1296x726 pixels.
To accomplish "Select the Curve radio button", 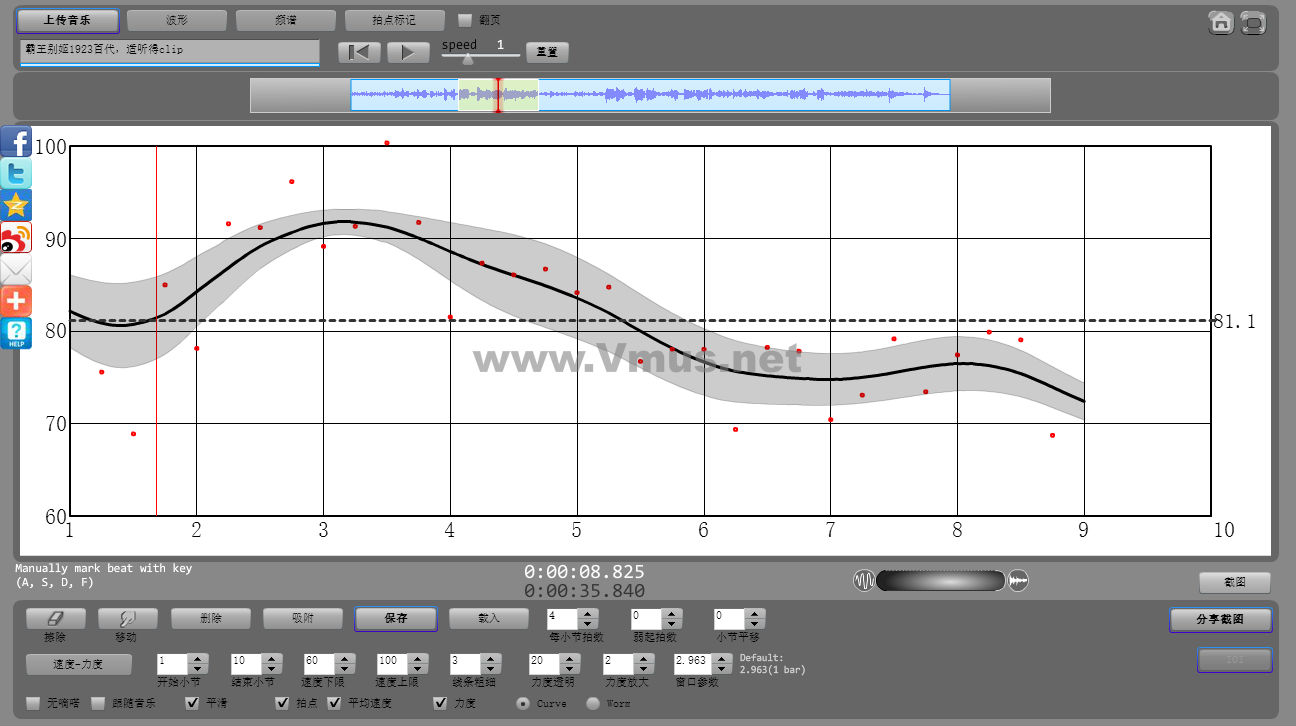I will pos(523,703).
